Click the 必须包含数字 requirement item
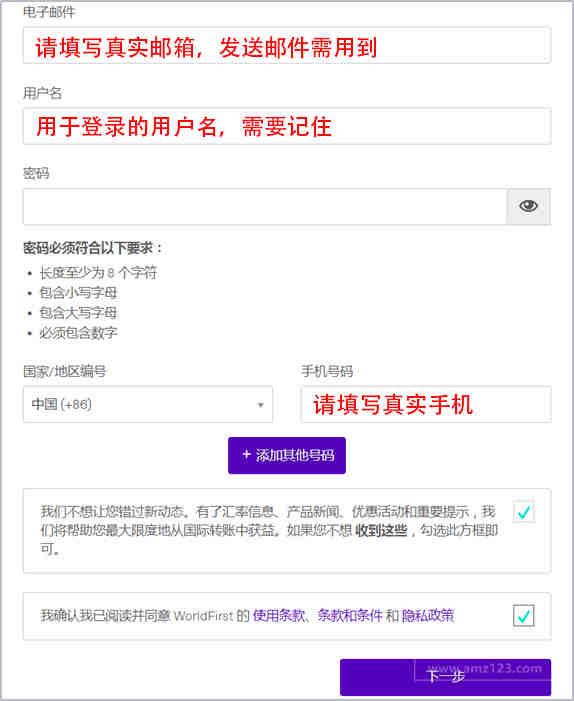 click(x=79, y=333)
